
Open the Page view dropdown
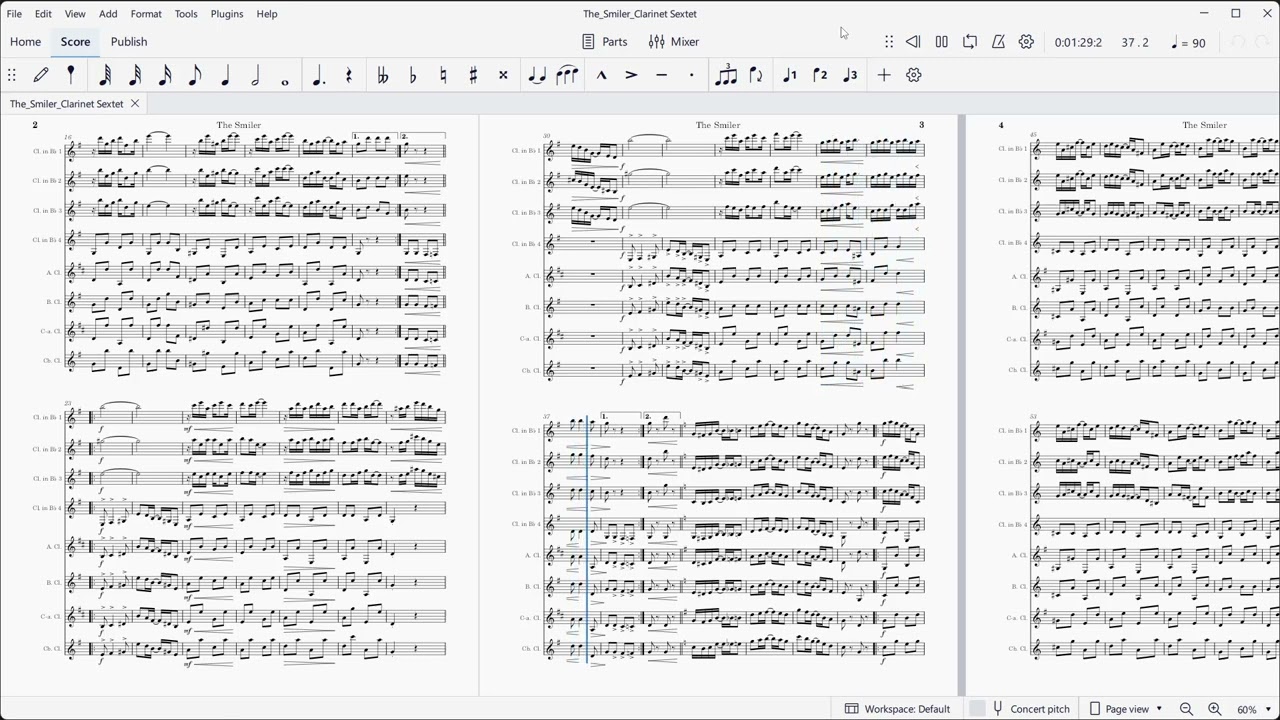(x=1126, y=709)
